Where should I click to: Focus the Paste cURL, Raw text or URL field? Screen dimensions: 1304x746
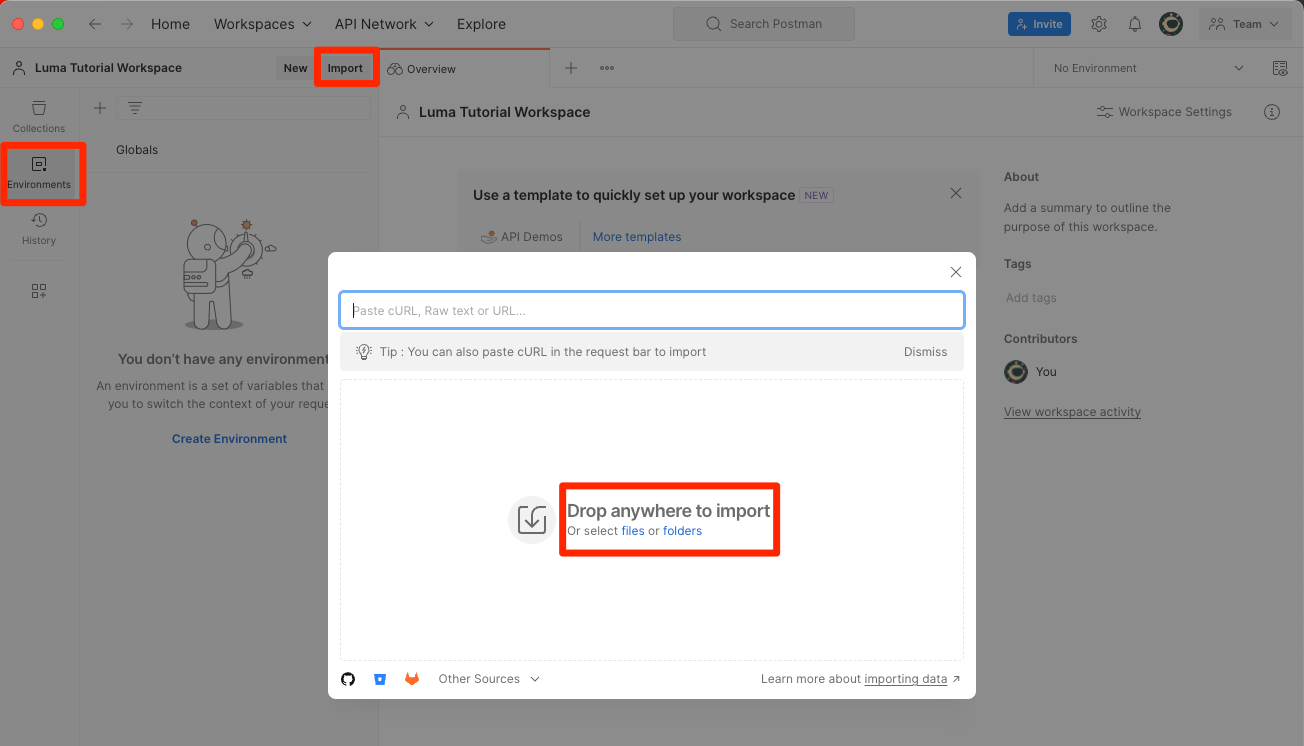(652, 310)
